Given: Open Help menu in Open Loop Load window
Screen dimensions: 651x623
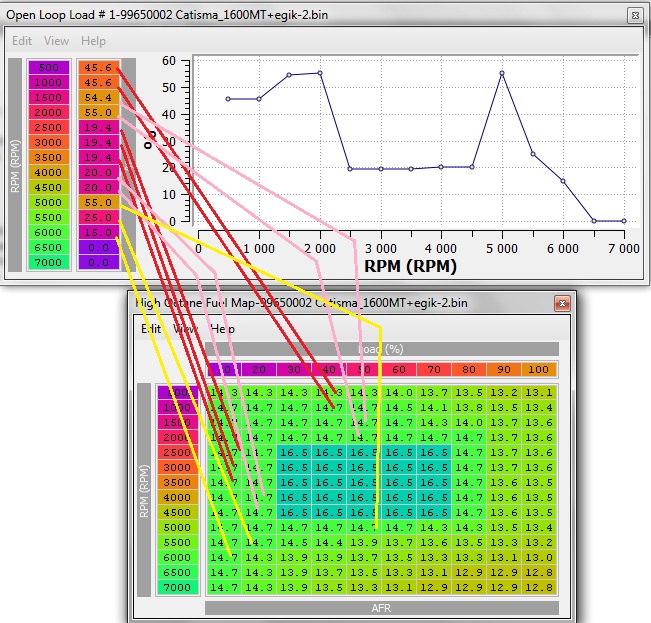Looking at the screenshot, I should coord(93,41).
